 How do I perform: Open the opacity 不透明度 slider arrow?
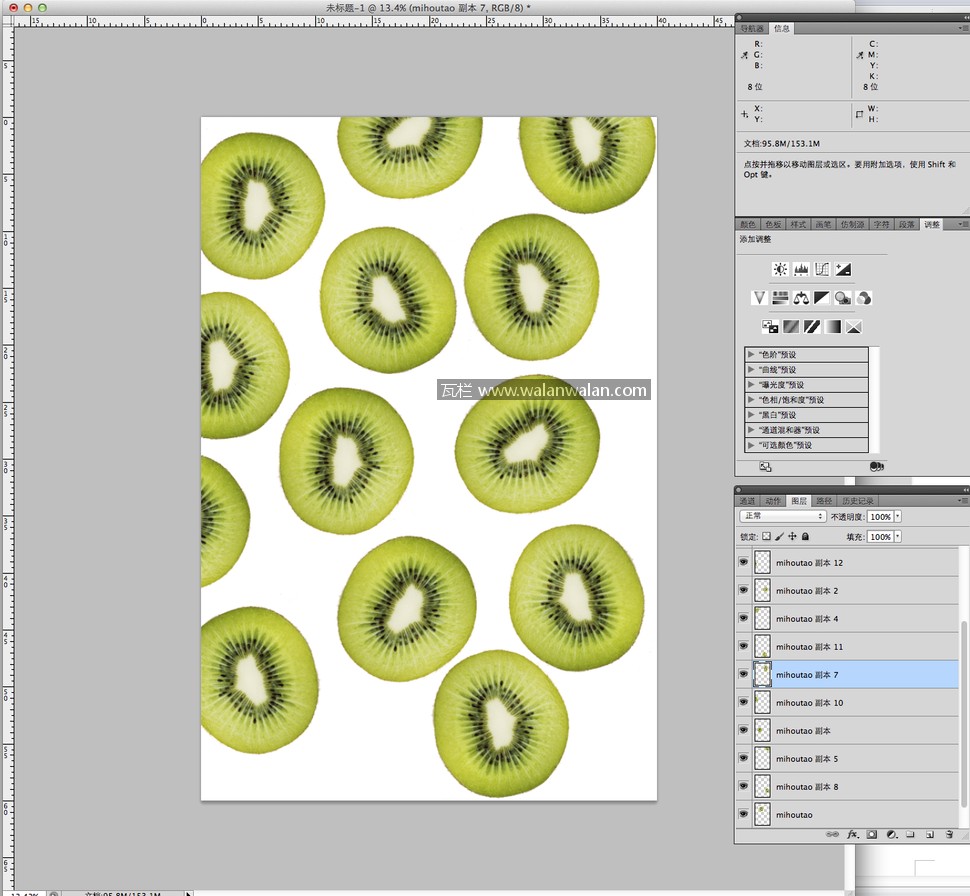(x=898, y=516)
